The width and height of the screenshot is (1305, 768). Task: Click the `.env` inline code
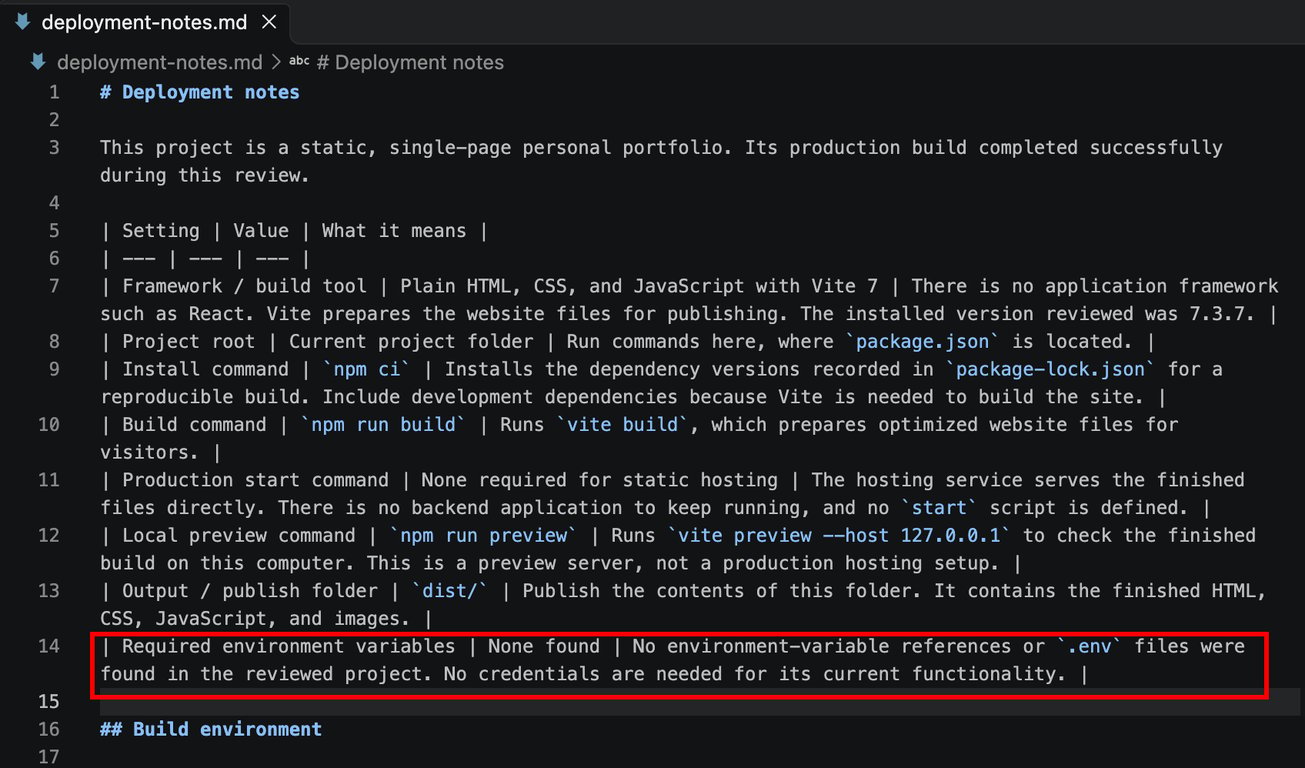click(x=1090, y=647)
